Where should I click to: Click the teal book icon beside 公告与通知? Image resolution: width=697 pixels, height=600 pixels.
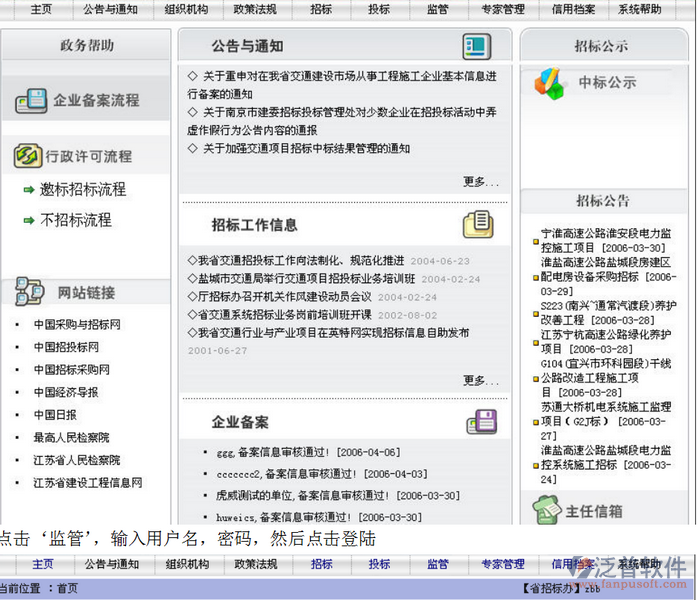click(x=475, y=46)
